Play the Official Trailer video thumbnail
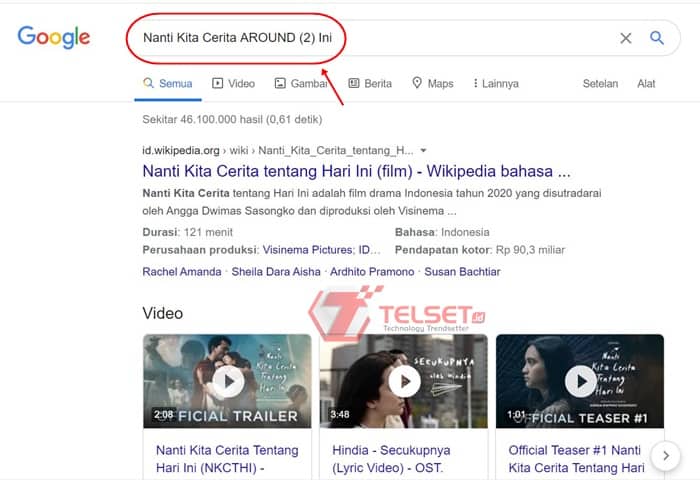 coord(227,381)
